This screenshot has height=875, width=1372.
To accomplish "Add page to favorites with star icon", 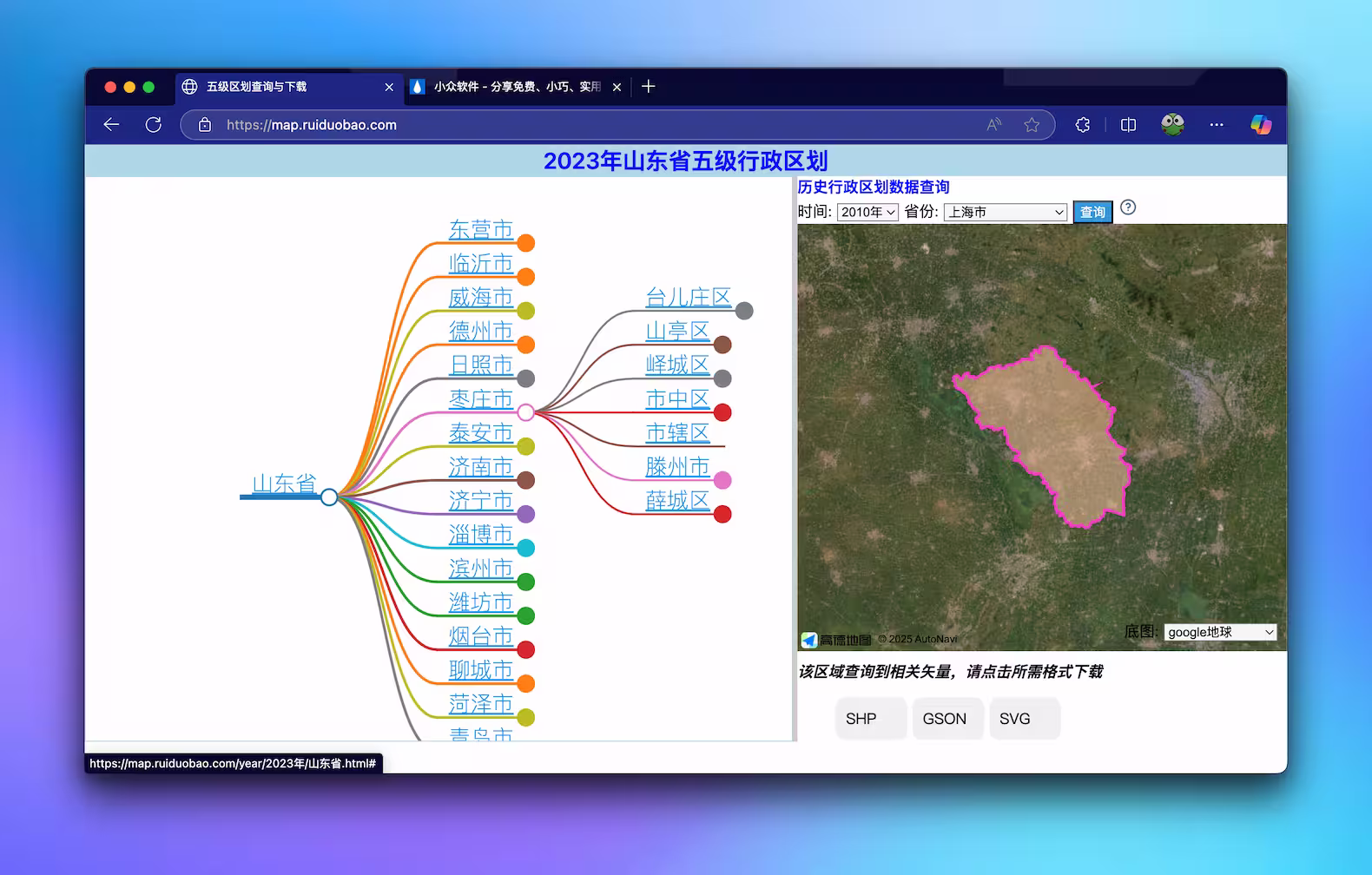I will tap(1032, 125).
